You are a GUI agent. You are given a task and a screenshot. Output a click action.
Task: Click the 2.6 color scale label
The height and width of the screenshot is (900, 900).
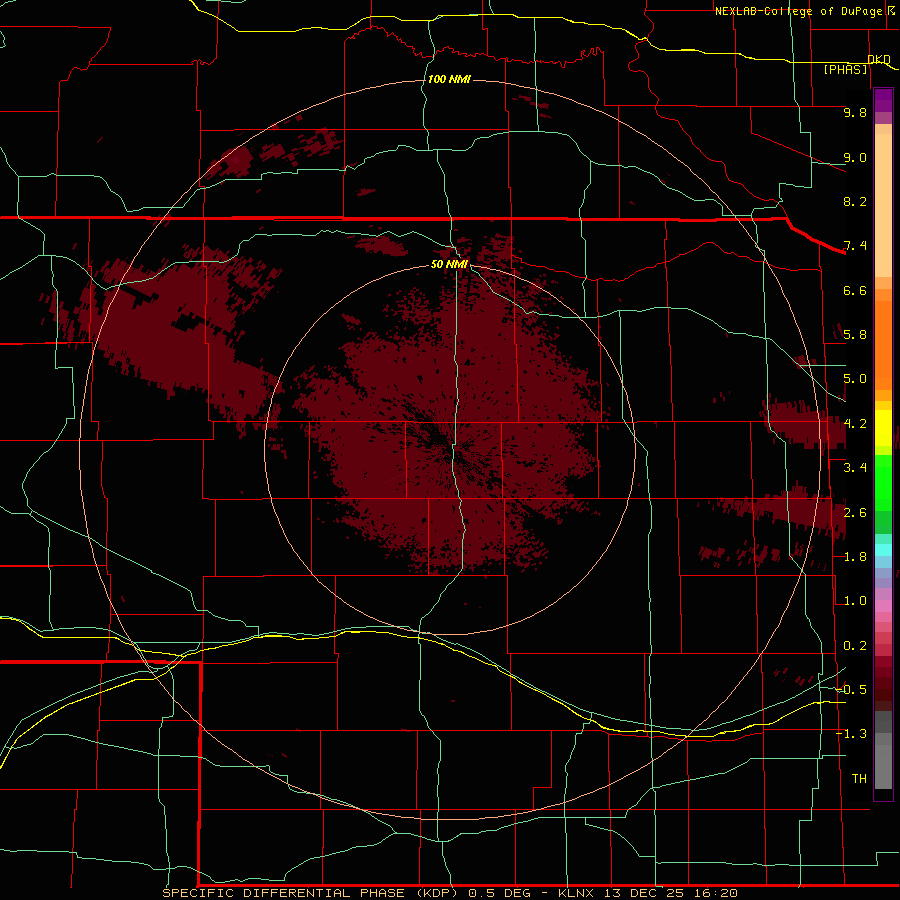click(x=855, y=513)
